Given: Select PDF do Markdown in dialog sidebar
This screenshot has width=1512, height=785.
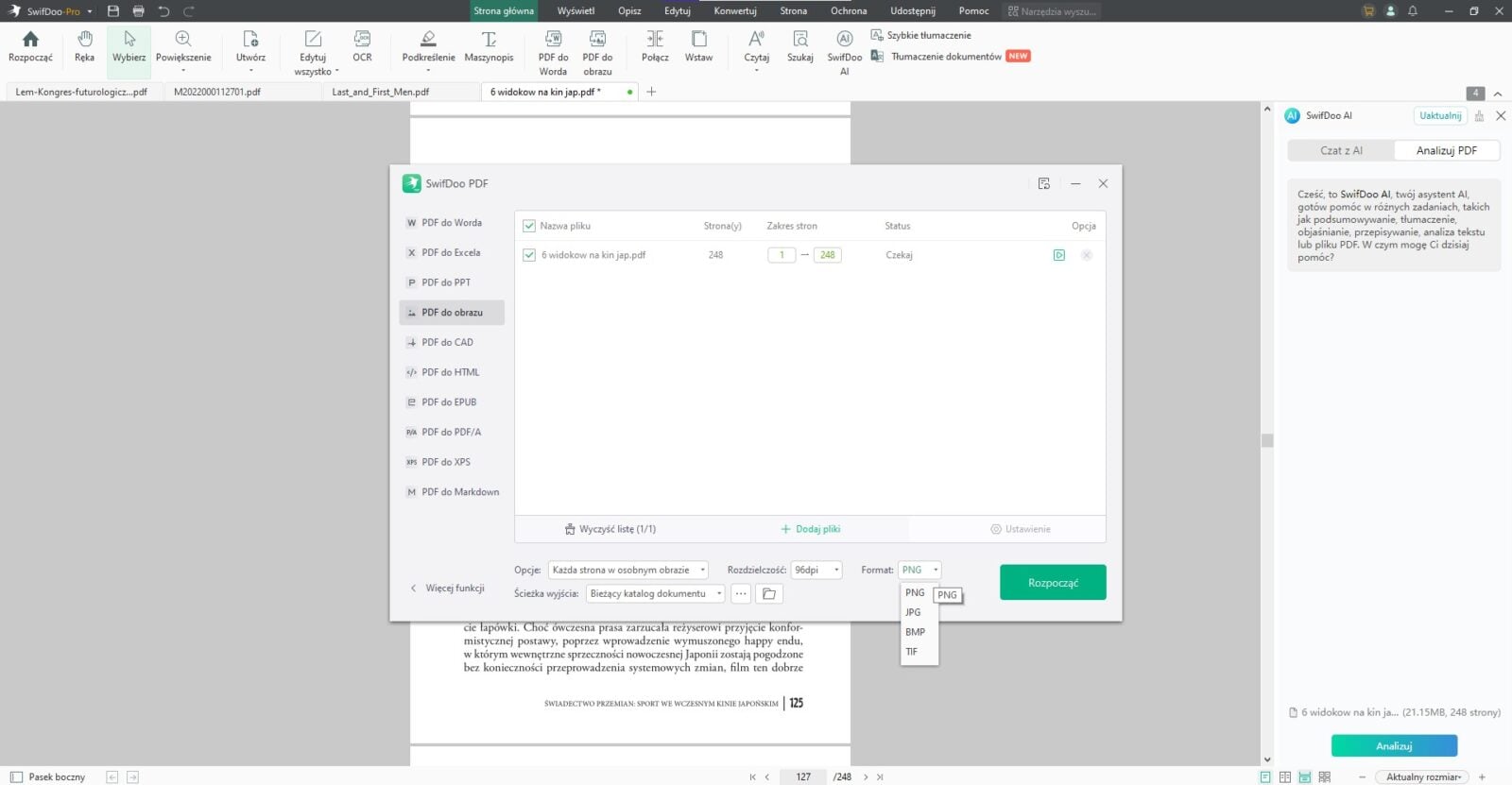Looking at the screenshot, I should click(x=452, y=492).
